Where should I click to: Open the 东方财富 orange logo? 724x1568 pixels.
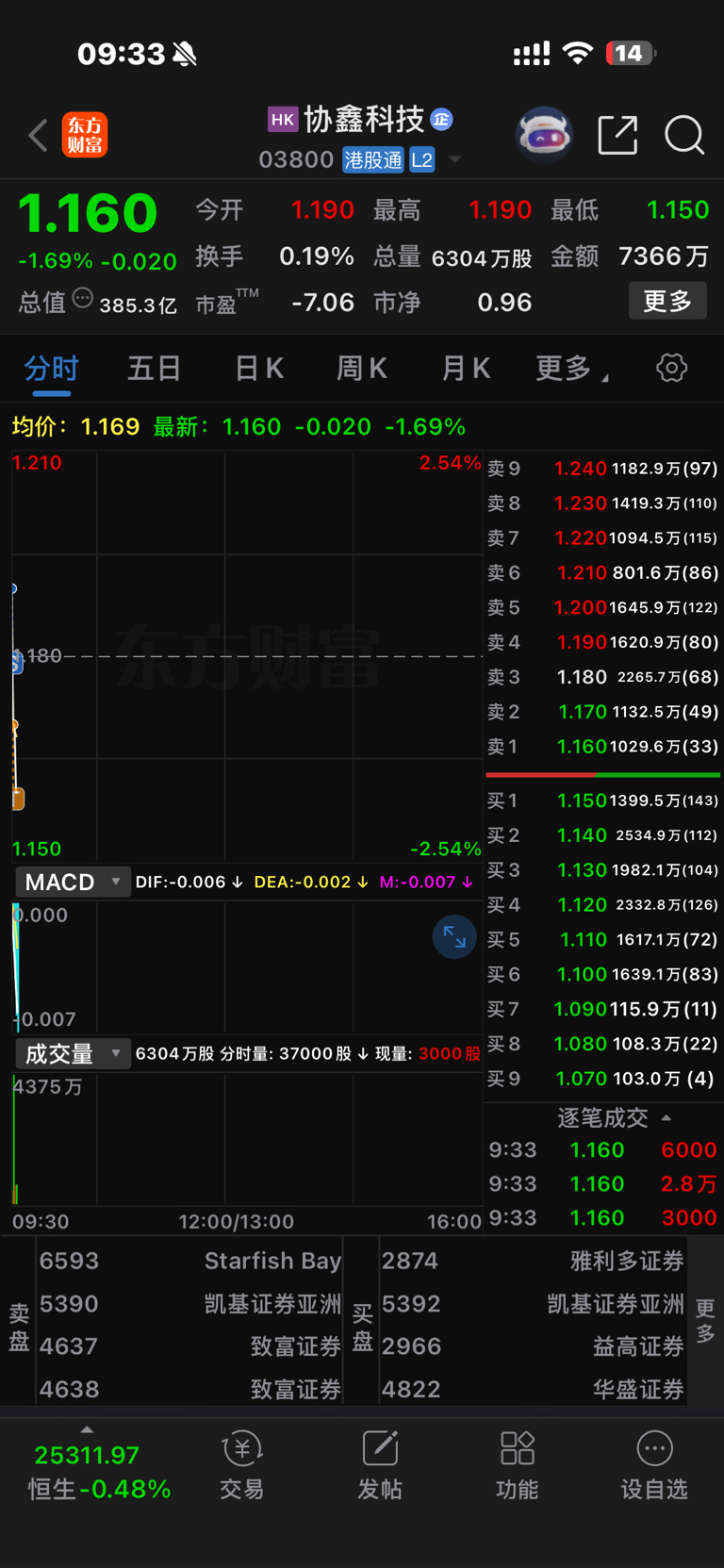(x=85, y=135)
